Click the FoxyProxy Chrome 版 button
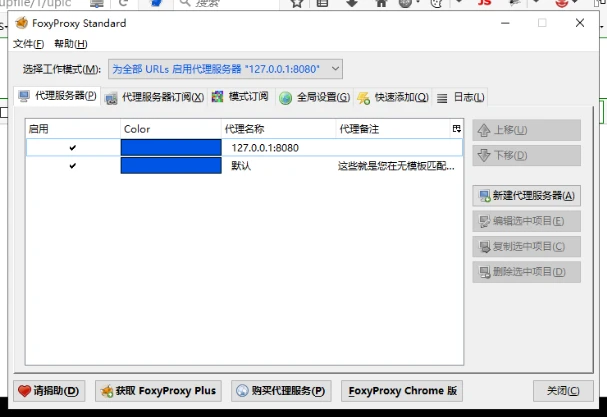Viewport: 607px width, 417px height. 403,390
